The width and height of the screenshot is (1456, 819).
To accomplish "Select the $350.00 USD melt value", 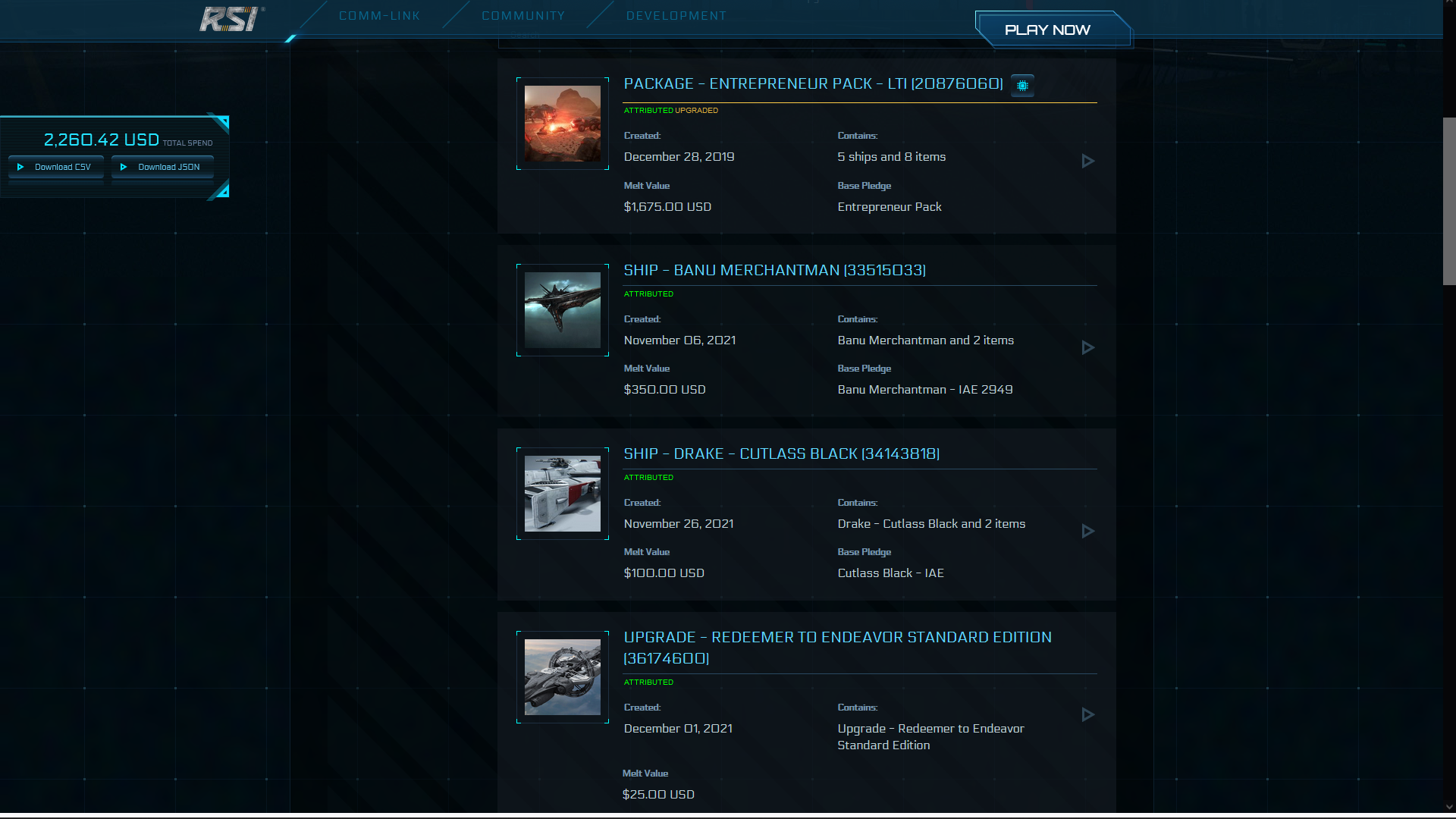I will tap(664, 390).
